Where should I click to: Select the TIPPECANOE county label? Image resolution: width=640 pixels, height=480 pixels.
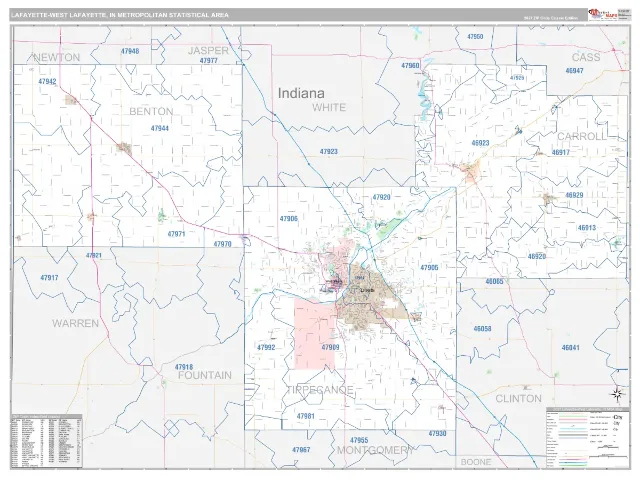pyautogui.click(x=320, y=389)
